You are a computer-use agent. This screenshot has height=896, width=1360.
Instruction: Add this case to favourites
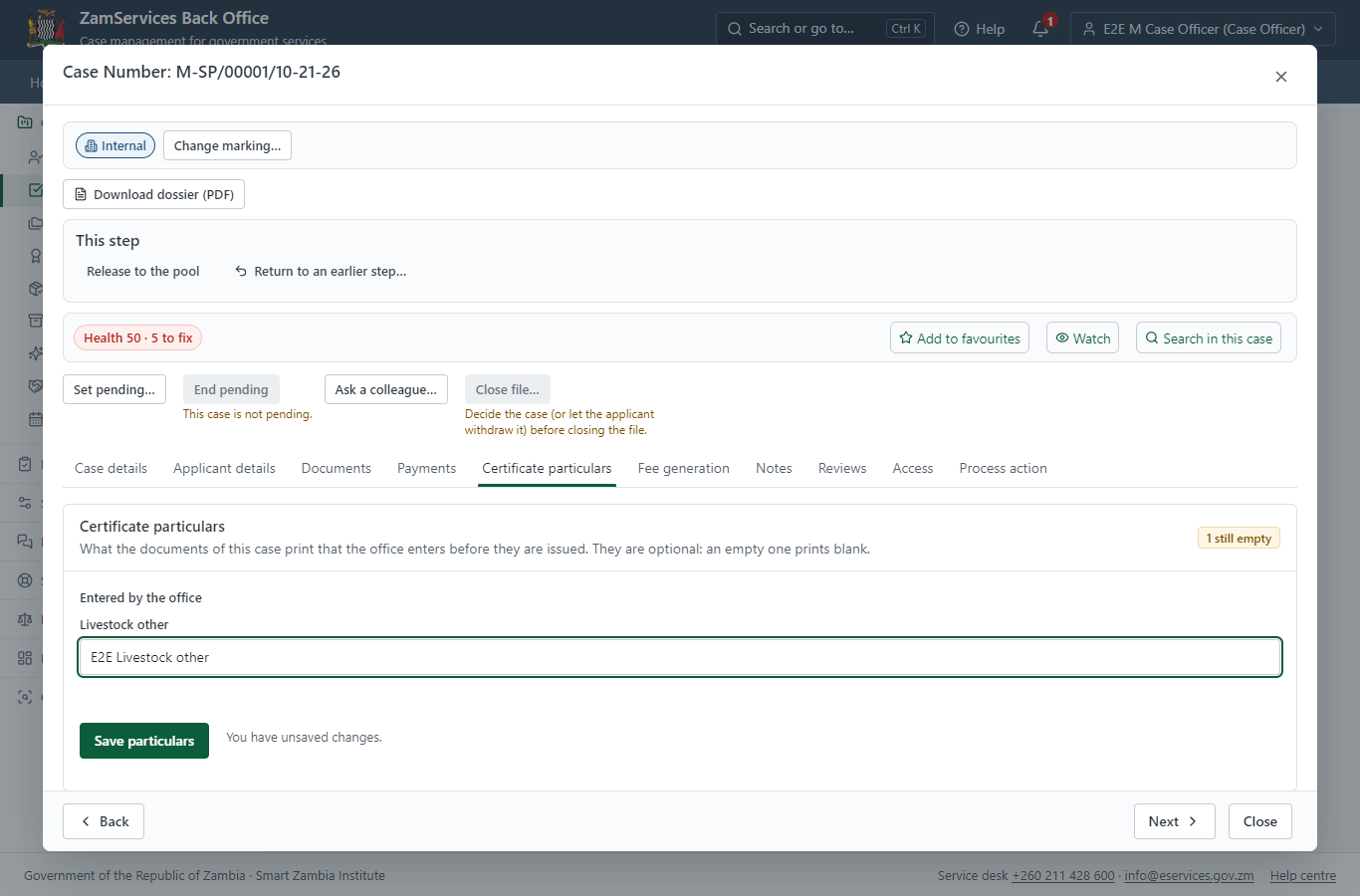960,337
